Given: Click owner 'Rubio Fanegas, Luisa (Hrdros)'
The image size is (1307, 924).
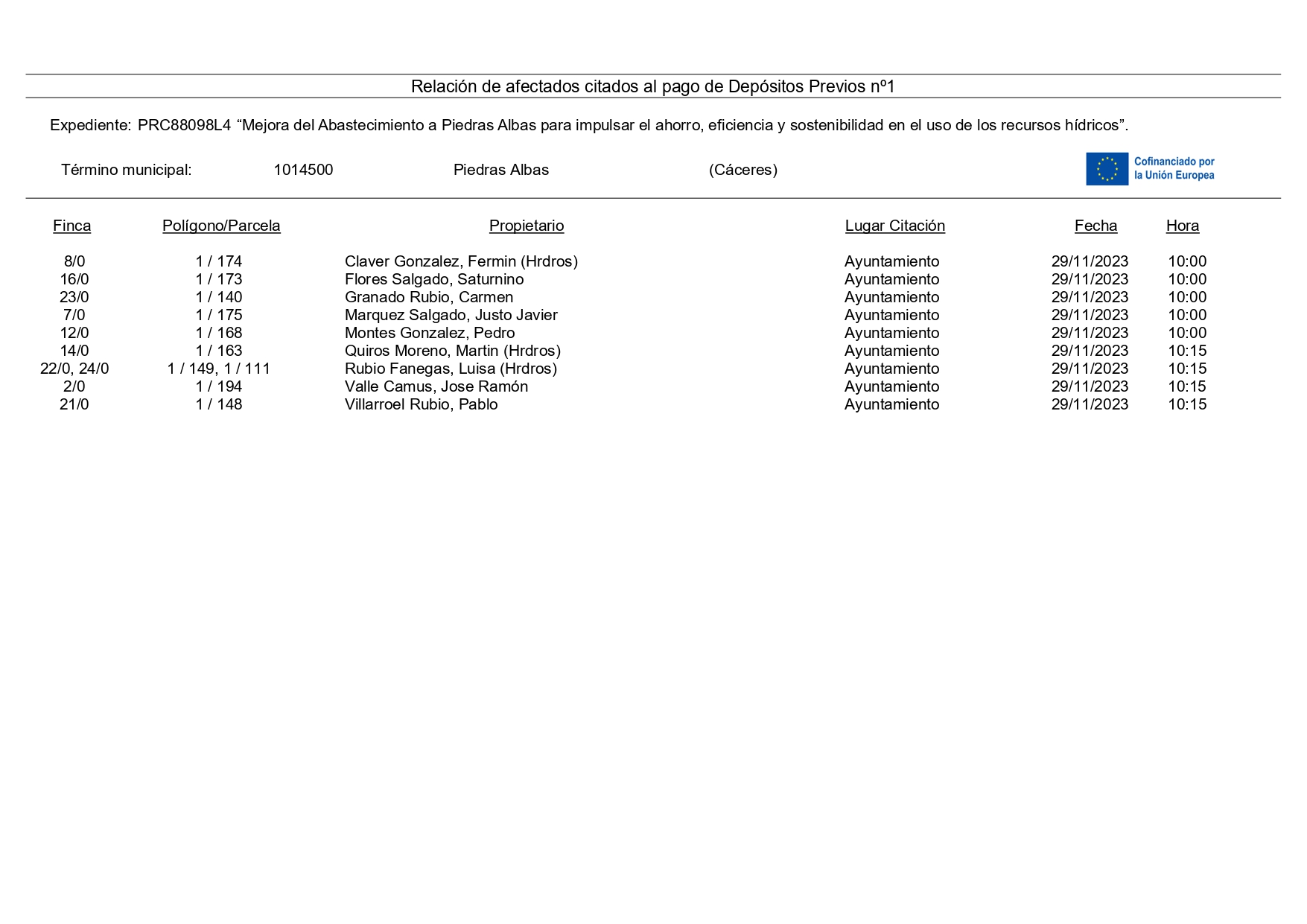Looking at the screenshot, I should tap(451, 369).
